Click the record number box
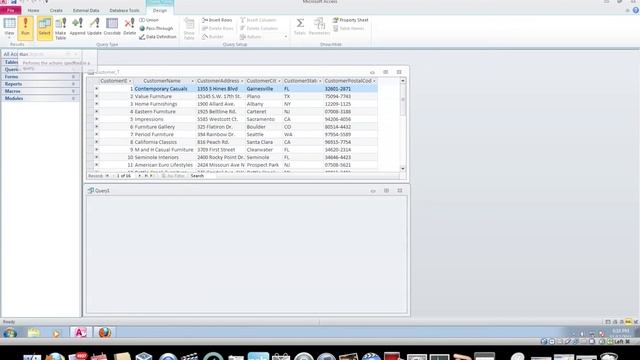Viewport: 640px width, 360px height. coord(124,176)
